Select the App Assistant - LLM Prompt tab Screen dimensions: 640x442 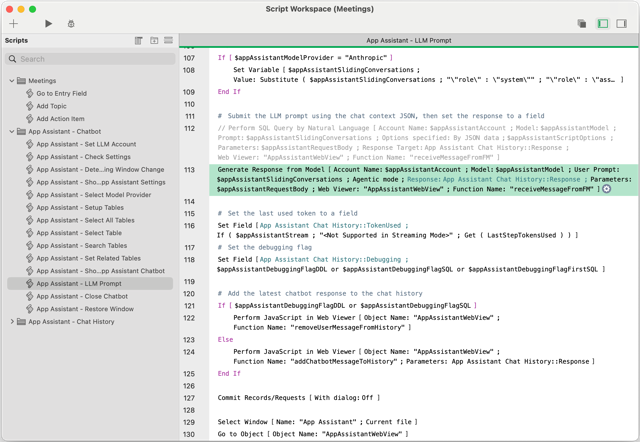[x=409, y=40]
